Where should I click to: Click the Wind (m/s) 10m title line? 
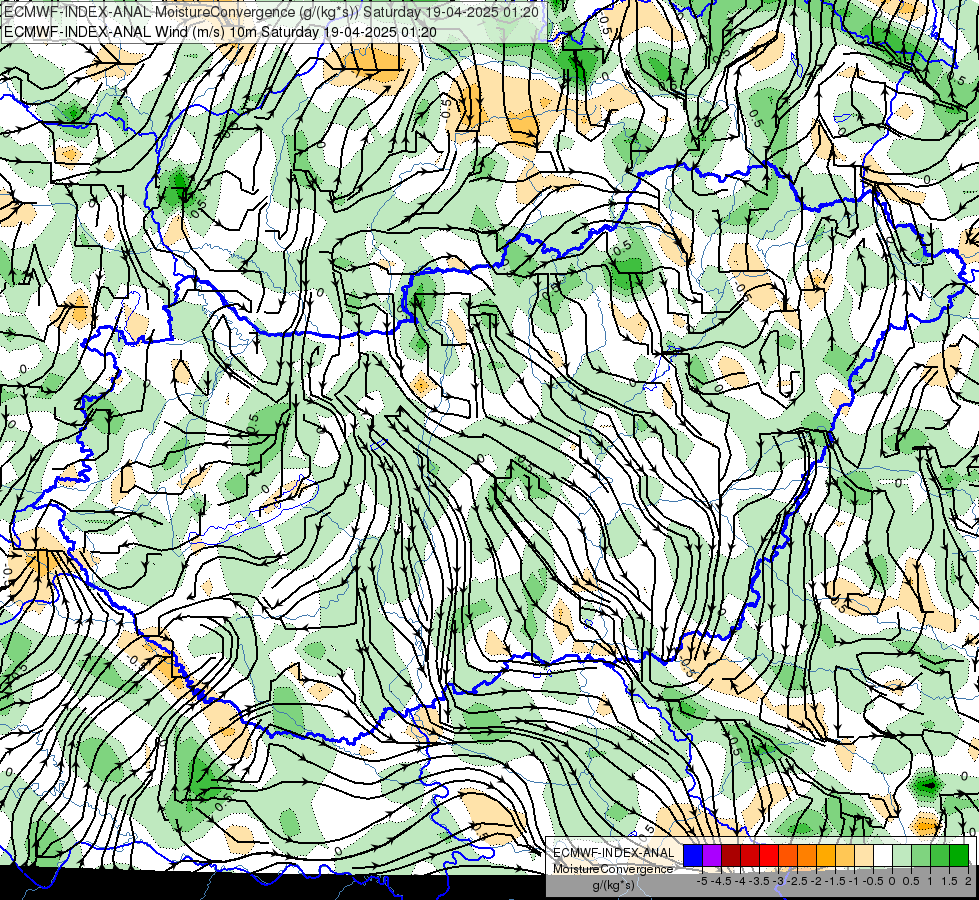click(x=220, y=32)
